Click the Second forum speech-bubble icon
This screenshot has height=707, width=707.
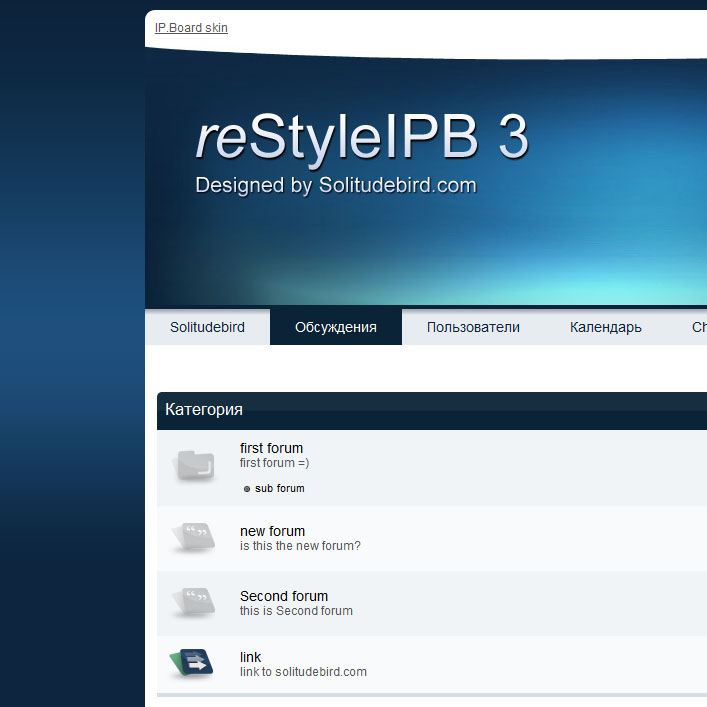point(194,602)
